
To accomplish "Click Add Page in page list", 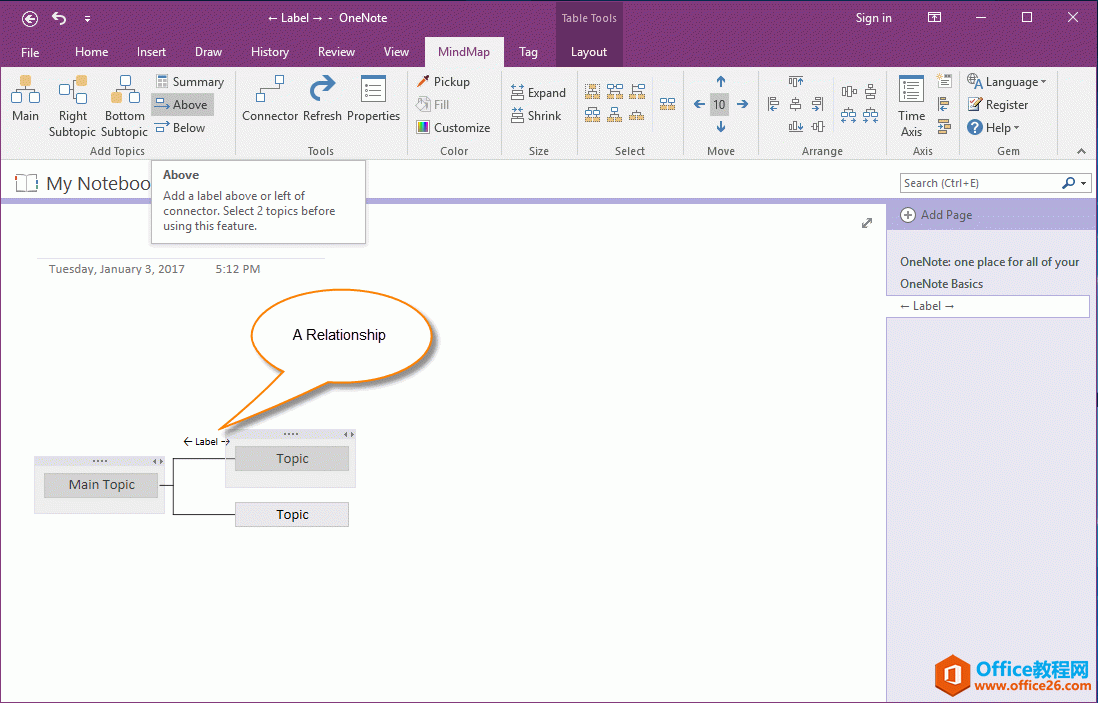I will 936,215.
